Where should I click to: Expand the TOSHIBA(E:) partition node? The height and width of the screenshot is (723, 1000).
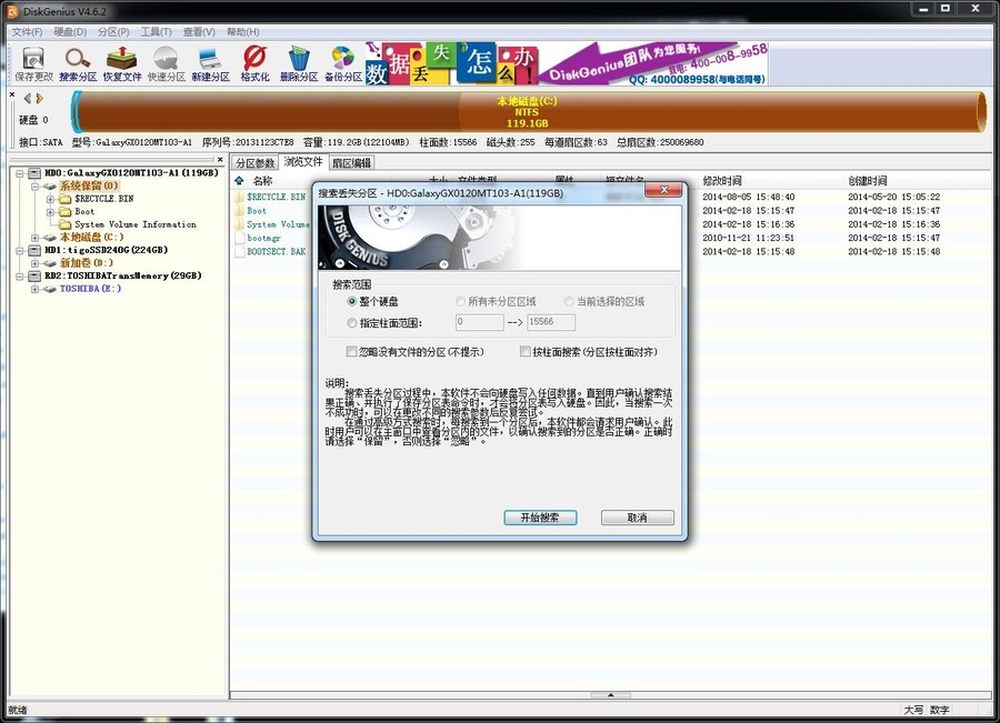pyautogui.click(x=35, y=289)
